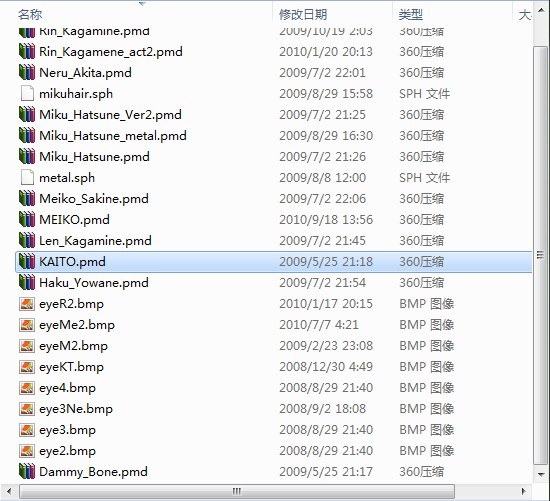Viewport: 550px width, 501px height.
Task: Select the metal.sph file icon
Action: (27, 178)
